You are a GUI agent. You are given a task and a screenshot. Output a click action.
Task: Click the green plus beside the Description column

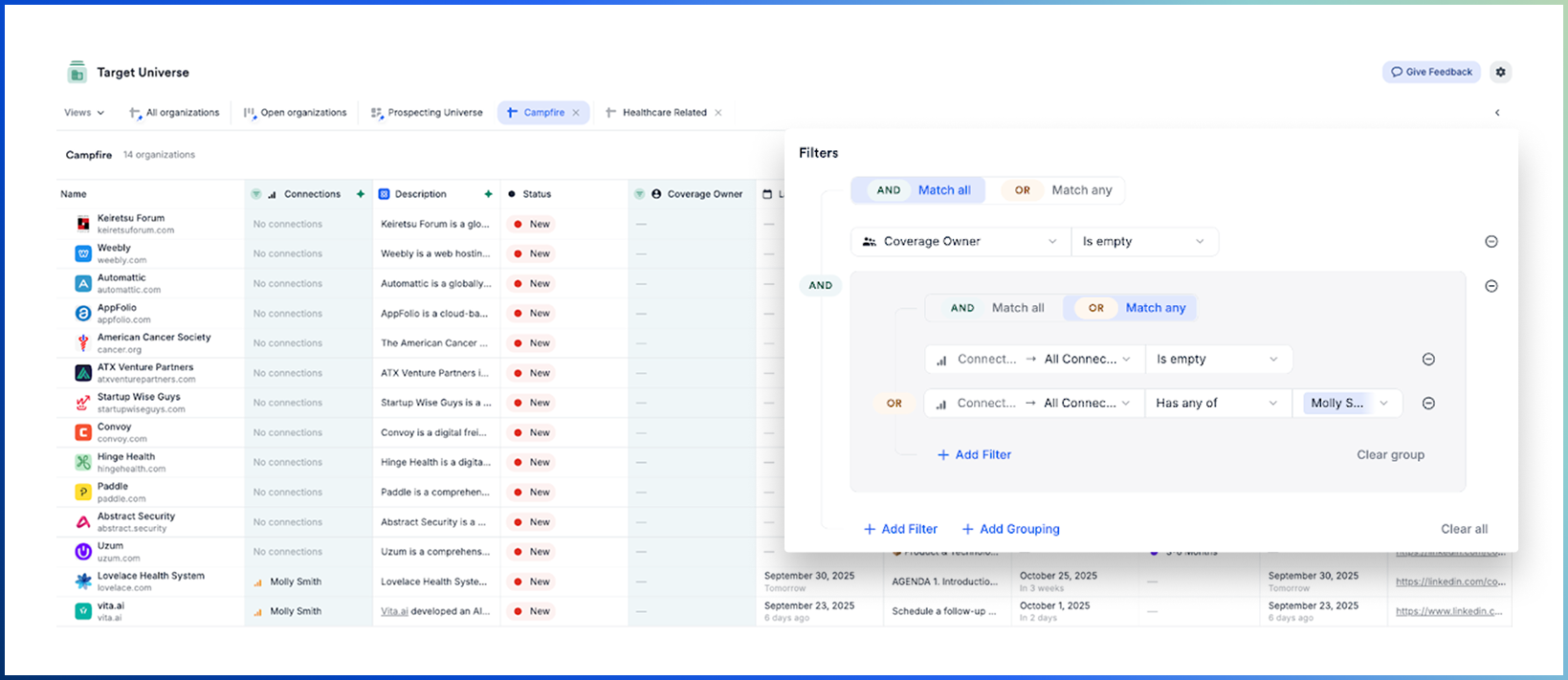488,194
